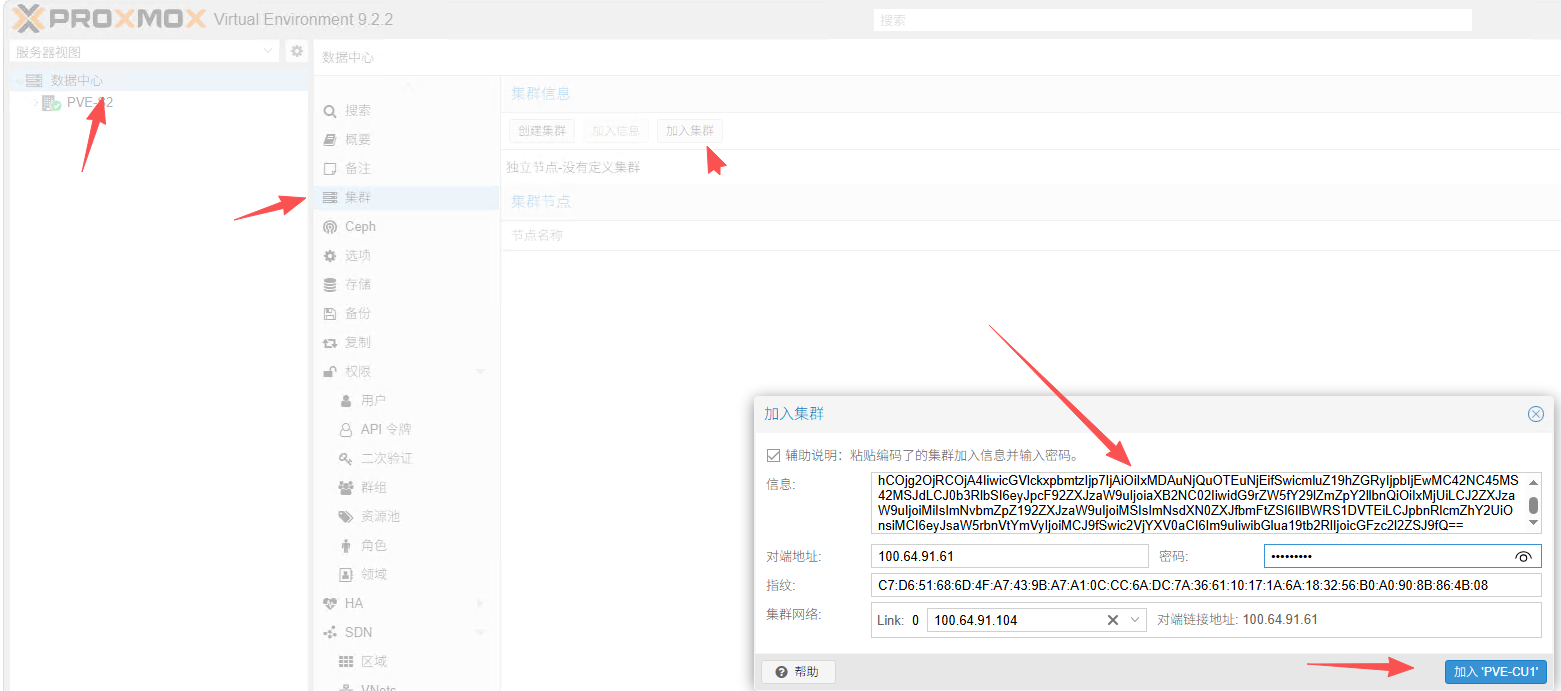Click the 帮助 help button
Viewport: 1561px width, 691px height.
coord(798,672)
